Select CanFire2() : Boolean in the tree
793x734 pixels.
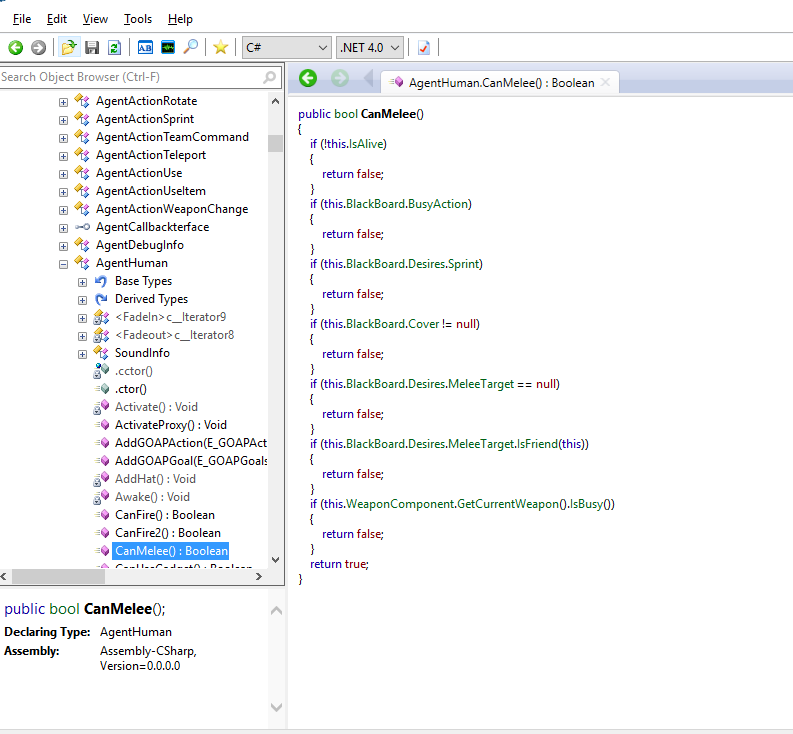point(167,533)
